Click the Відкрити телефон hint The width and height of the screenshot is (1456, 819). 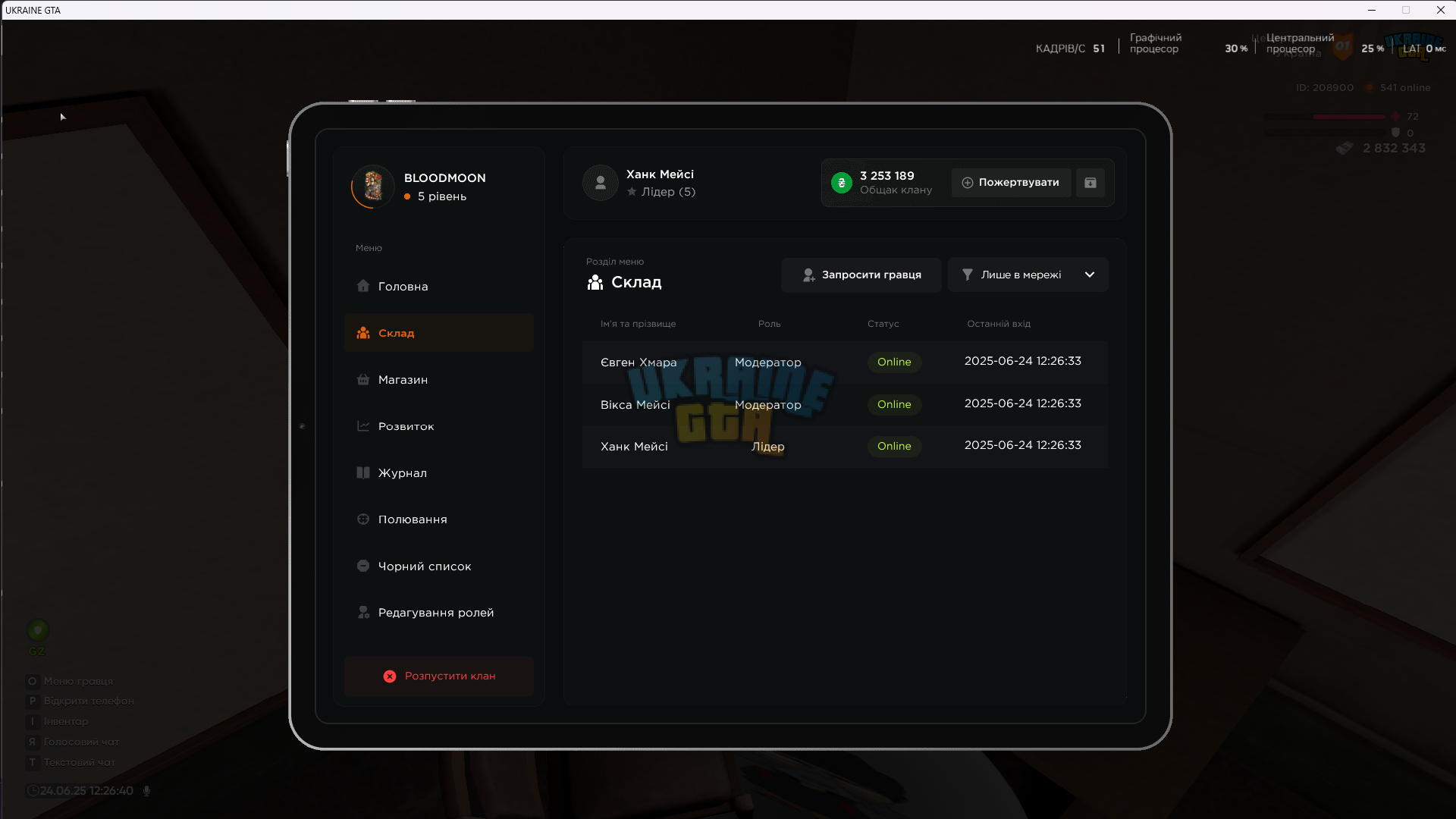pyautogui.click(x=80, y=701)
